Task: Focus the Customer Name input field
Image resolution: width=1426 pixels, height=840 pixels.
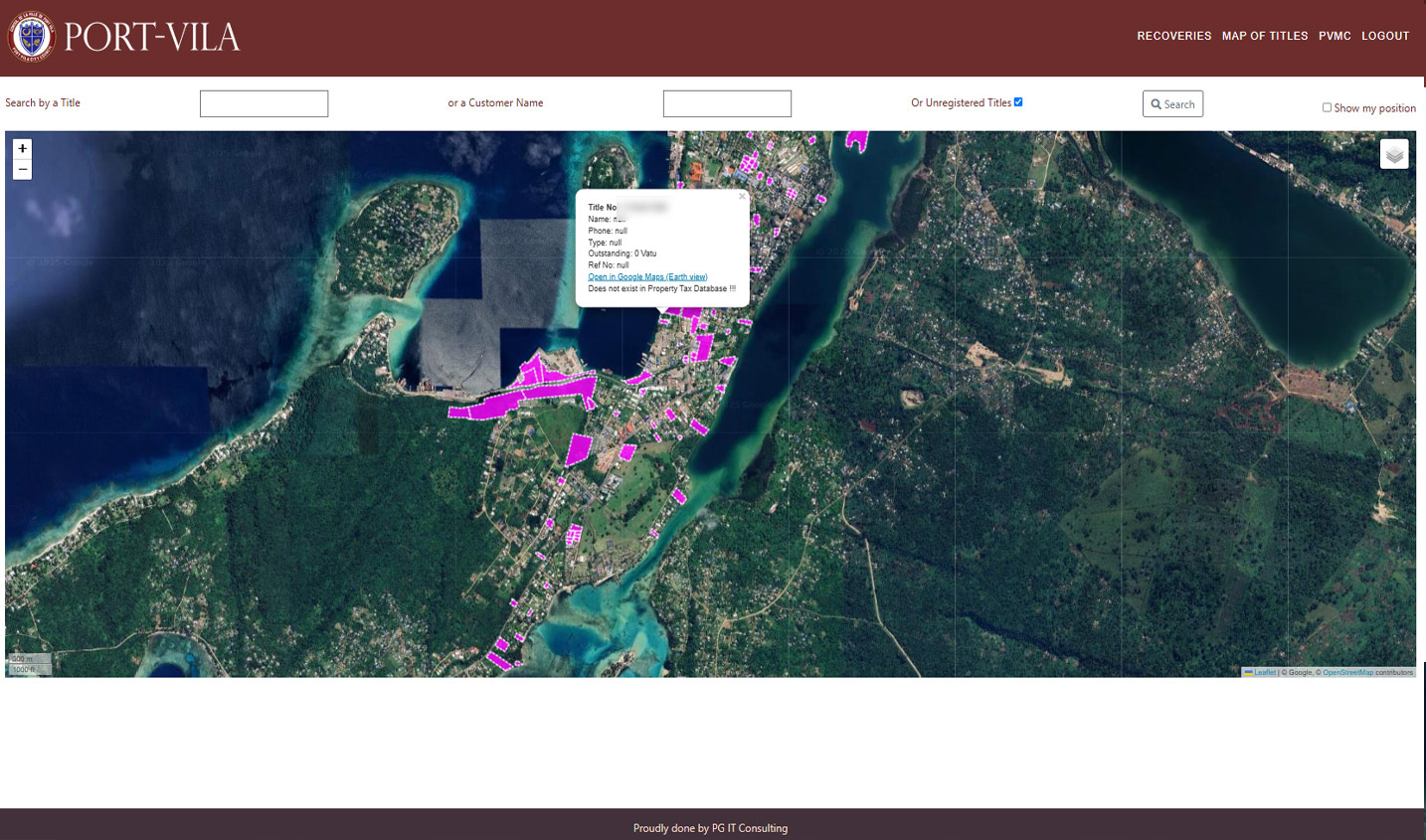Action: coord(727,103)
